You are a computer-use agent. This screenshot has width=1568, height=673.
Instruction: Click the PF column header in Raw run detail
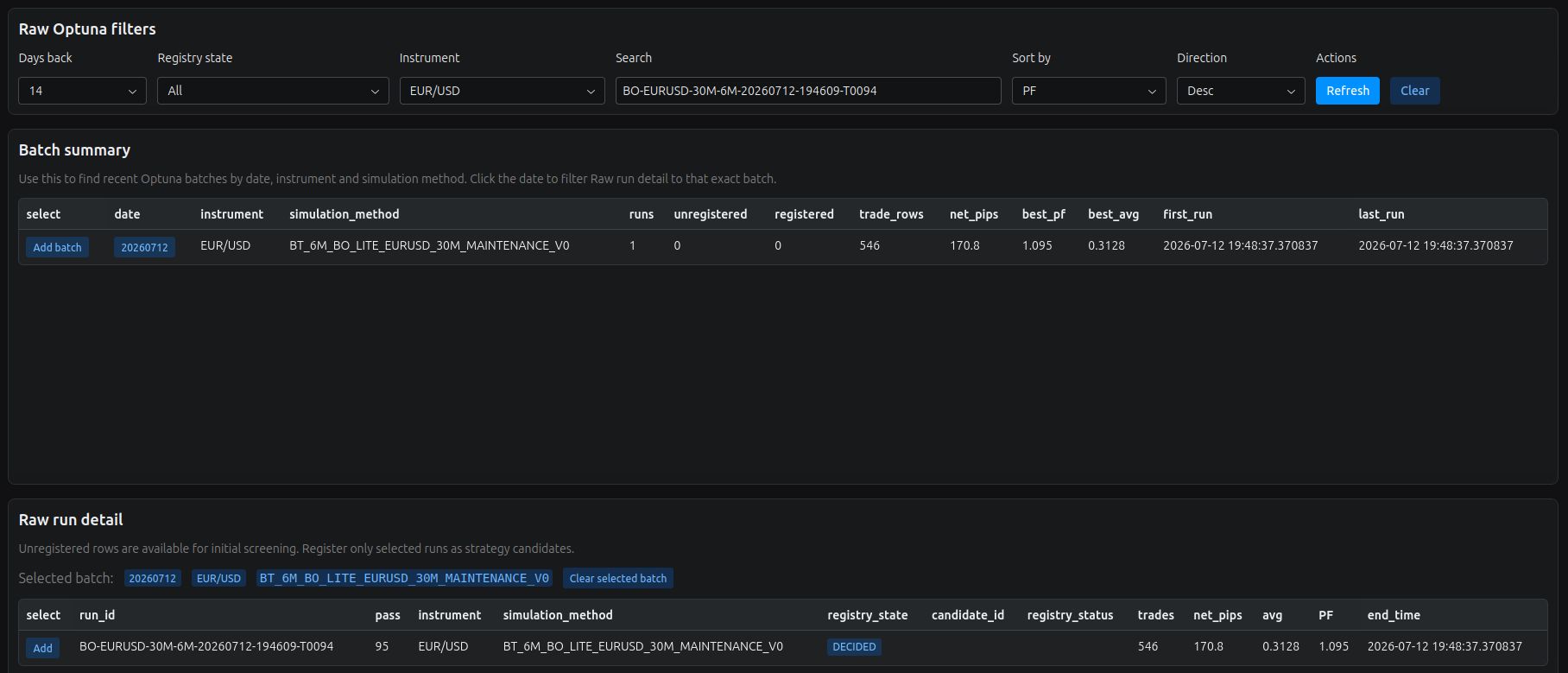(1326, 615)
